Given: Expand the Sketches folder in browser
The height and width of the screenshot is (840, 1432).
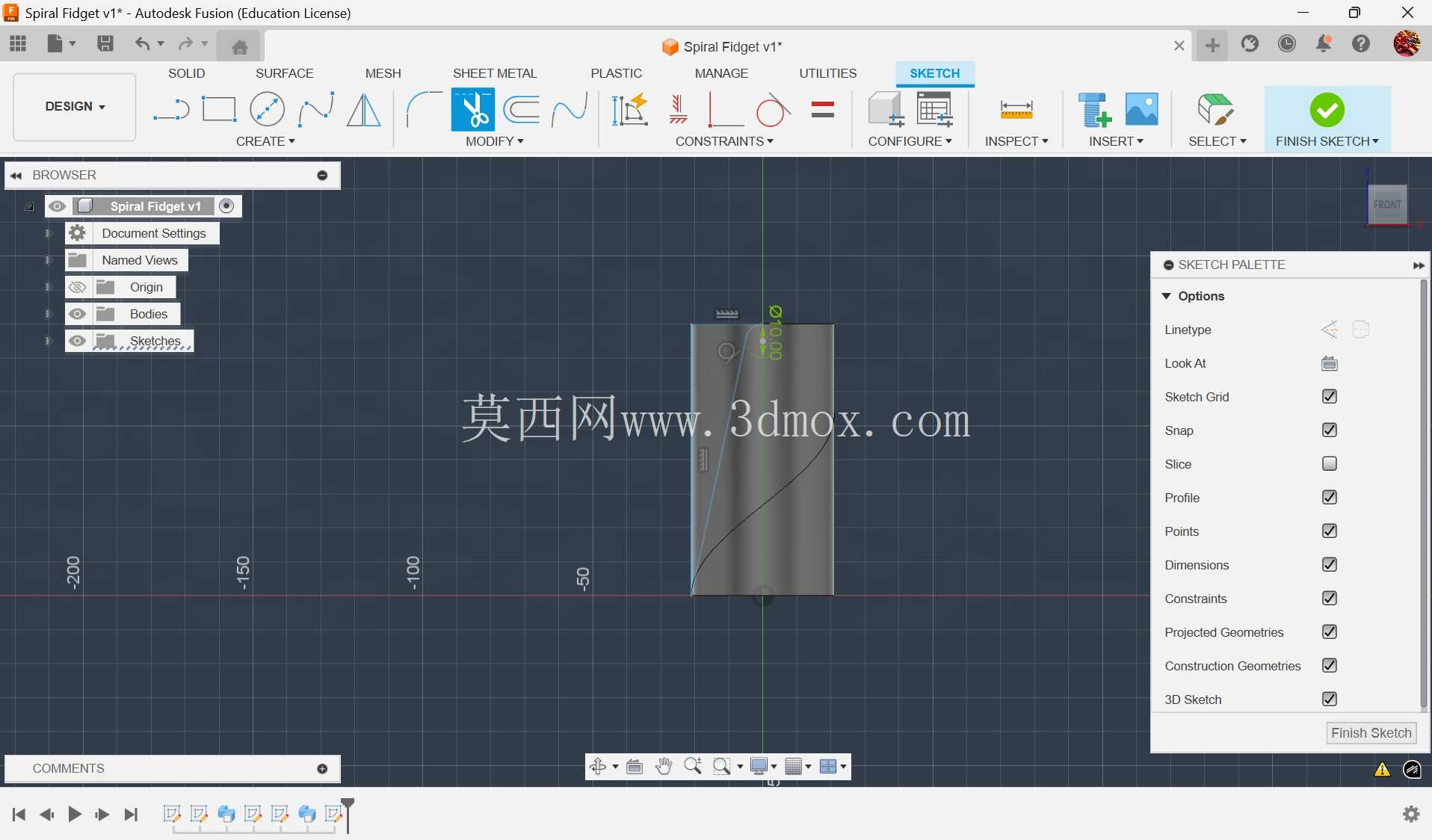Looking at the screenshot, I should click(x=48, y=341).
